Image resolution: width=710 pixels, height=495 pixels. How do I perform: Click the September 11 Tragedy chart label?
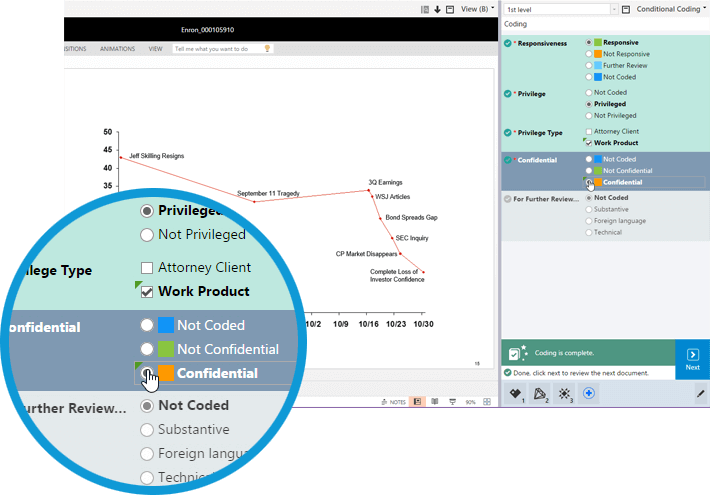269,193
